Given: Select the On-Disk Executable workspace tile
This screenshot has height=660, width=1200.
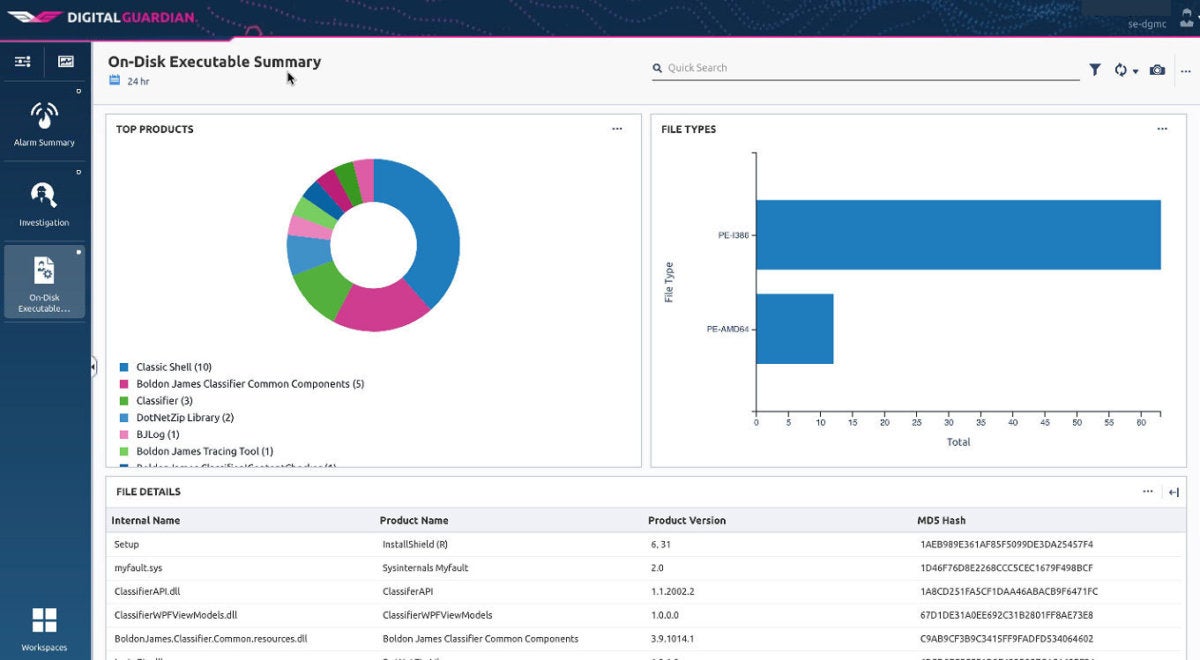Looking at the screenshot, I should (x=44, y=283).
